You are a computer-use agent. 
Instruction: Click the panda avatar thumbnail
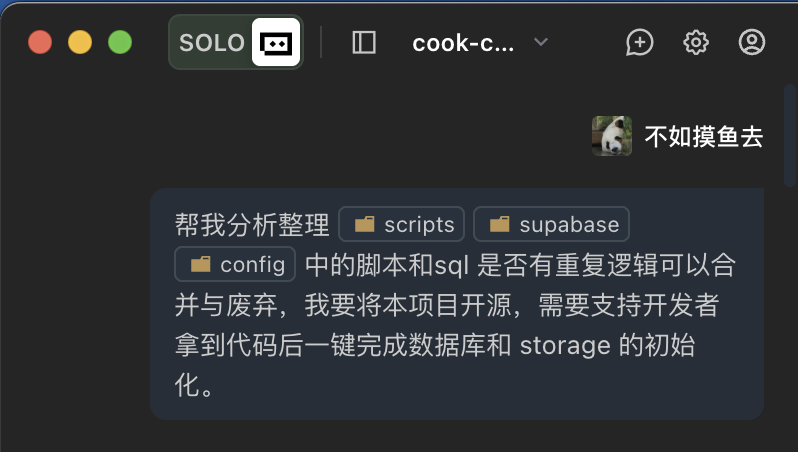point(612,136)
